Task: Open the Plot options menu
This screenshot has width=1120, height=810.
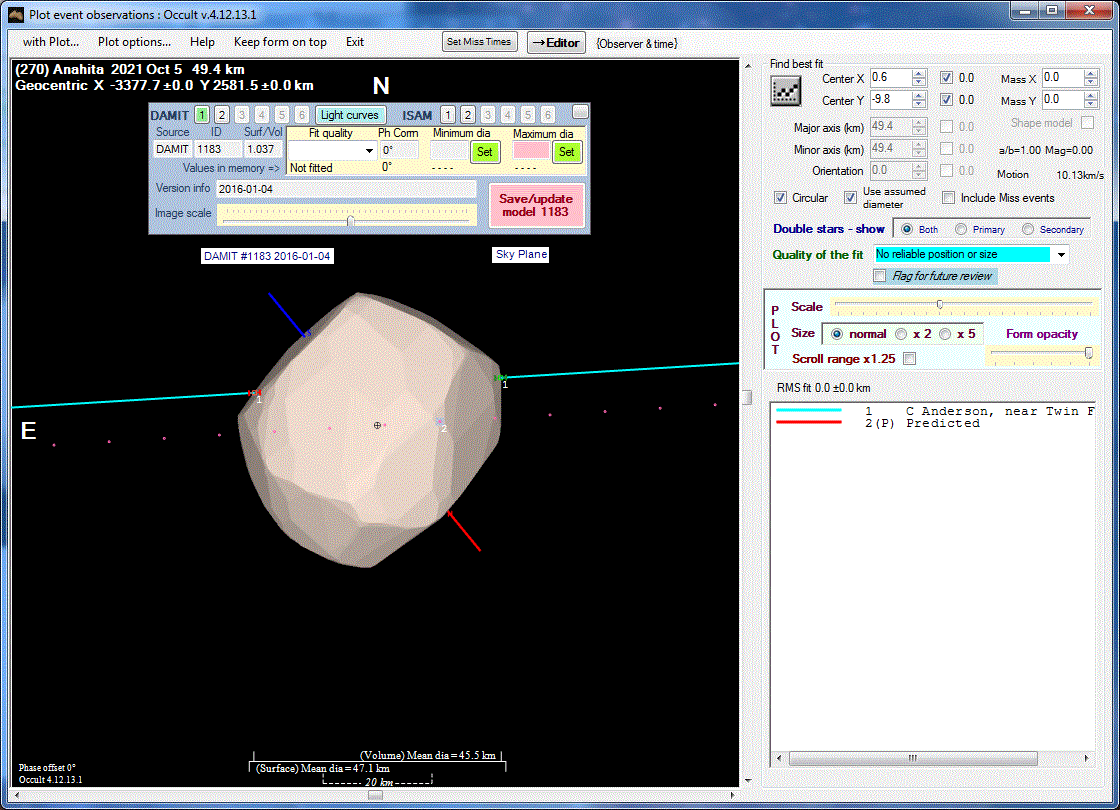Action: [x=134, y=42]
